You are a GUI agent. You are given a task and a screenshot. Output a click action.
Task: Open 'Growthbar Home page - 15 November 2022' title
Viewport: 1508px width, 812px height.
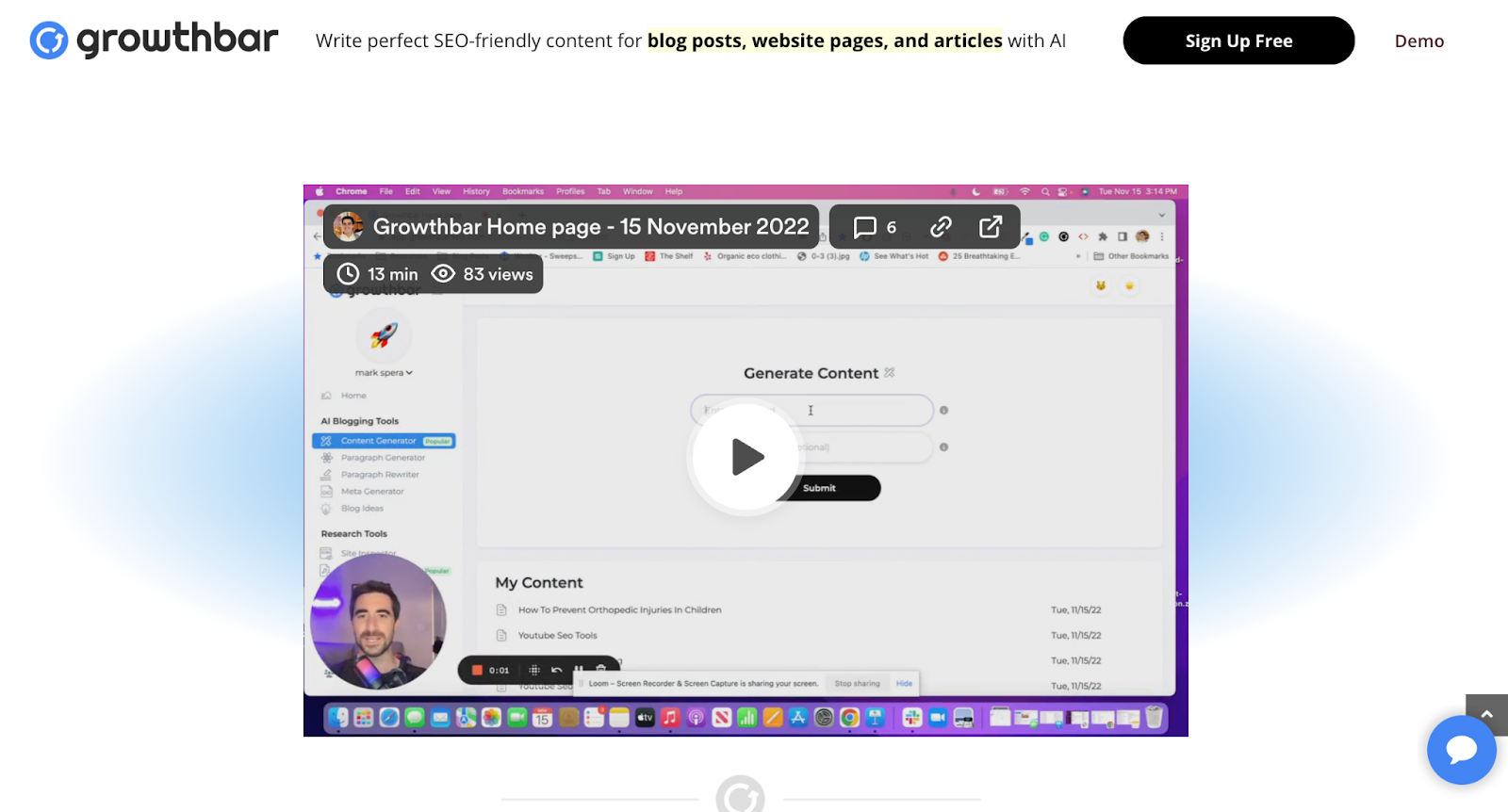click(591, 227)
